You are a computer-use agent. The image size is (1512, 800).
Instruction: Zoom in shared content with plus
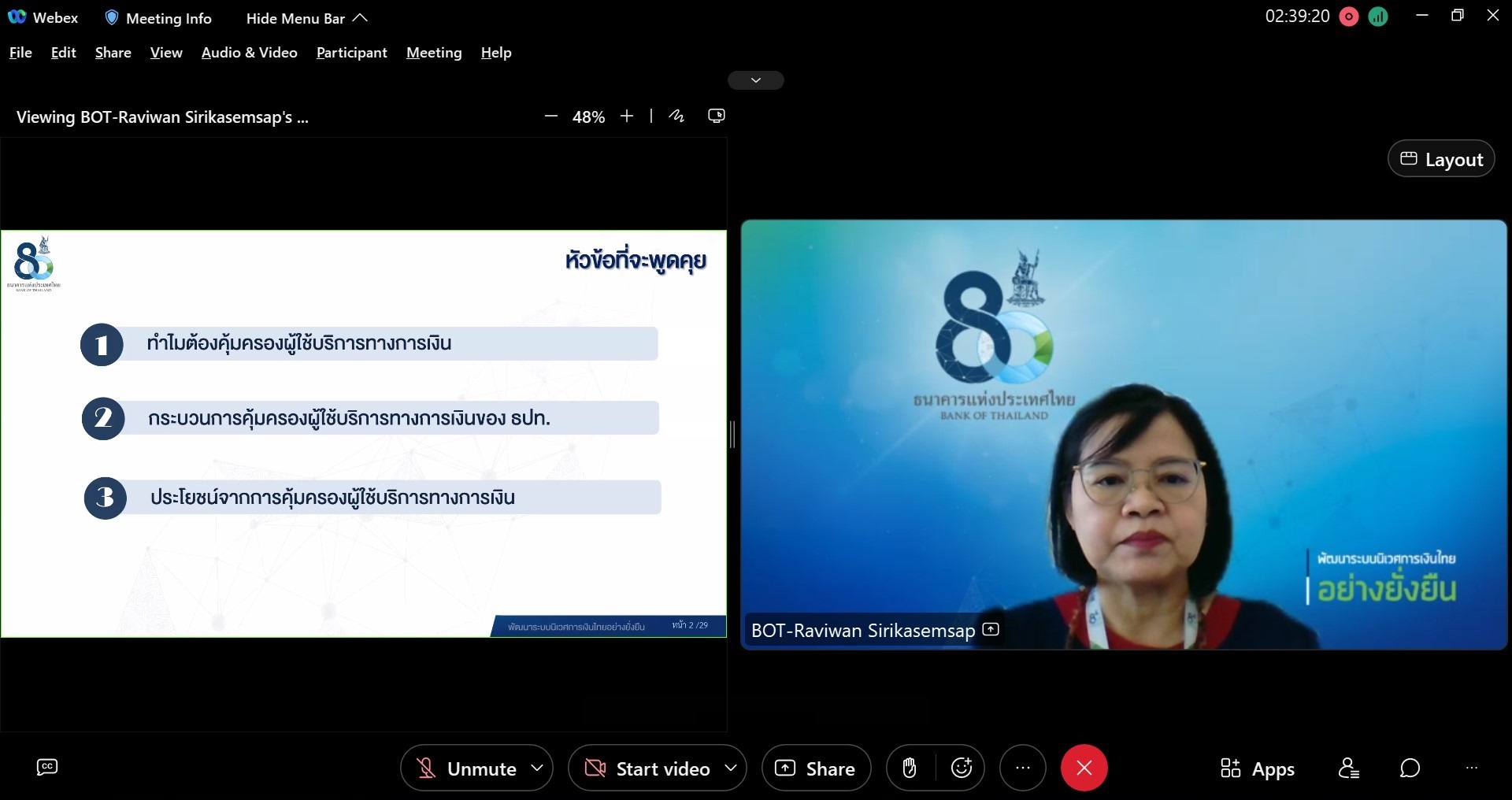pos(627,116)
